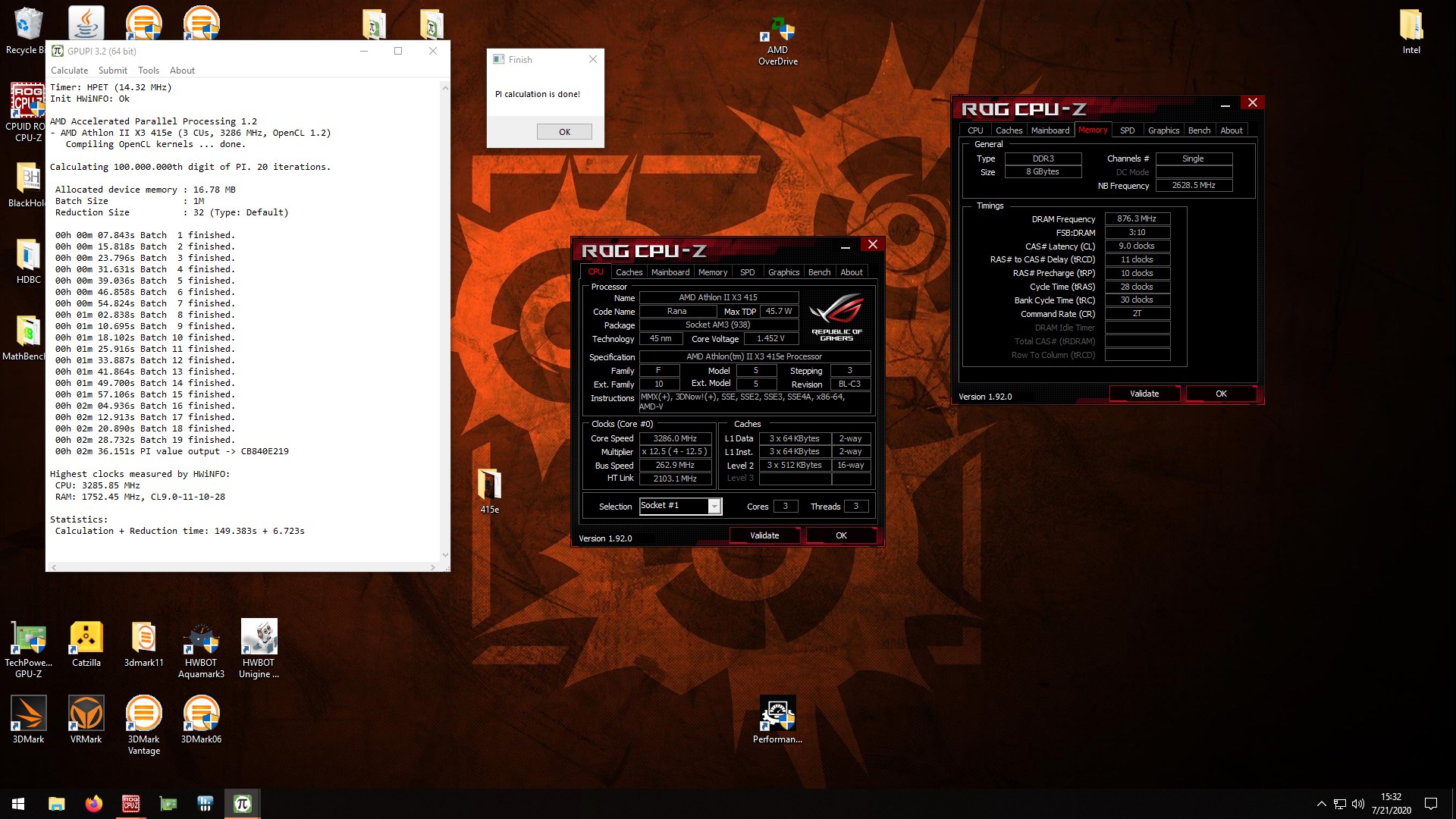Switch to CPU tab in Memory CPU-Z window
1456x819 pixels.
coord(975,130)
